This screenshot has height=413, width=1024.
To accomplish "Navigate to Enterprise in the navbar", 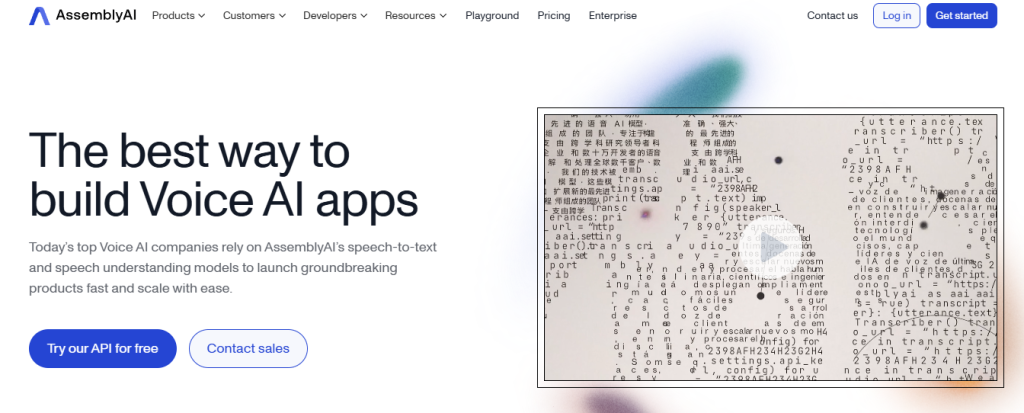I will click(x=612, y=16).
